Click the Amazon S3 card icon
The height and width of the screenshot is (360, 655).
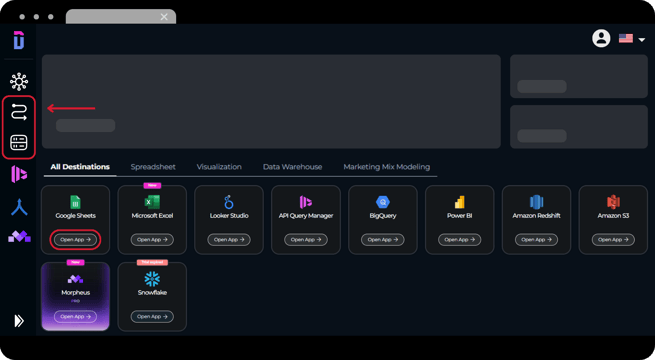tap(613, 202)
